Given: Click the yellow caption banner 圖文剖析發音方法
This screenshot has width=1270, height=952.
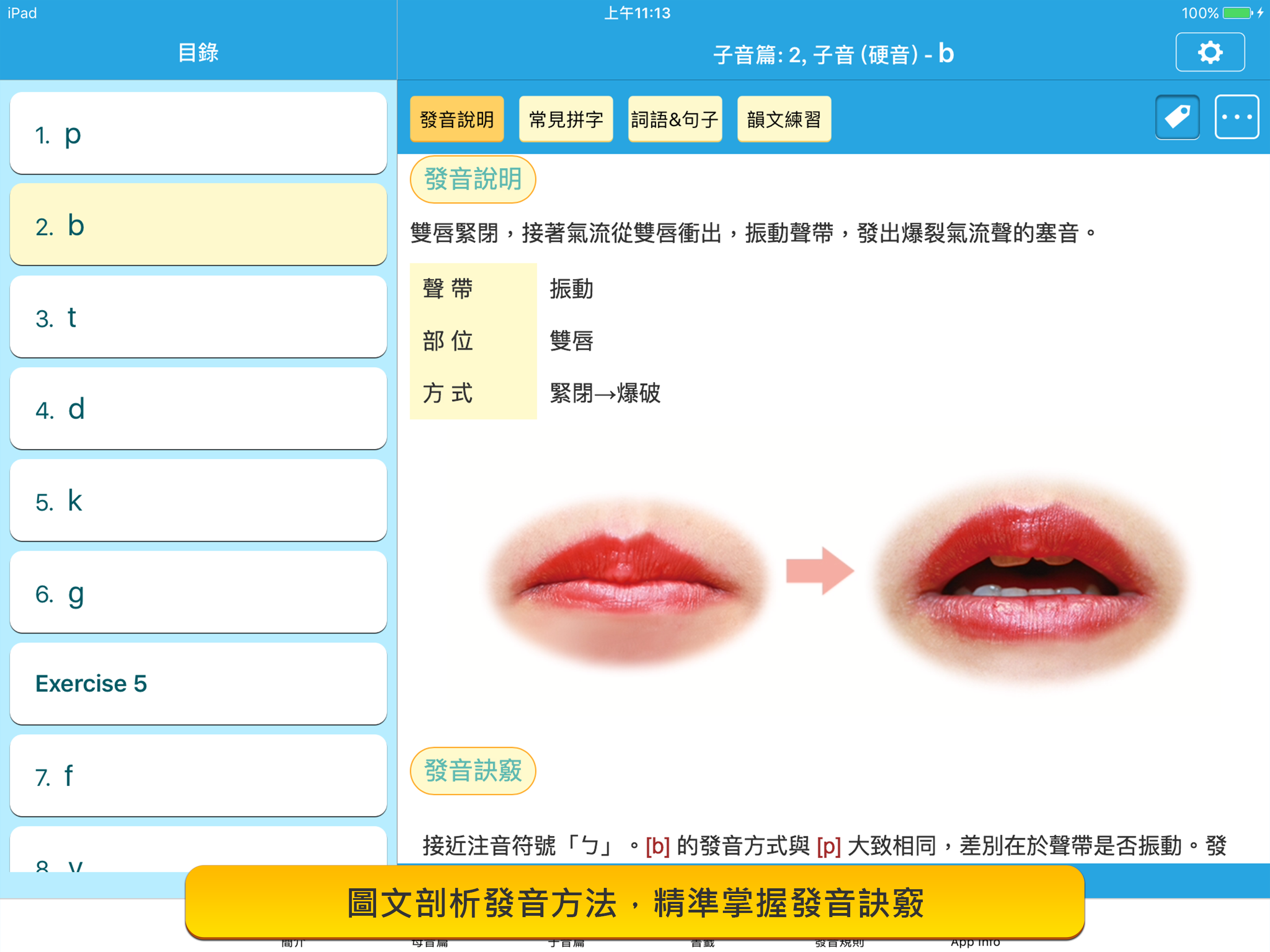Looking at the screenshot, I should pos(635,903).
